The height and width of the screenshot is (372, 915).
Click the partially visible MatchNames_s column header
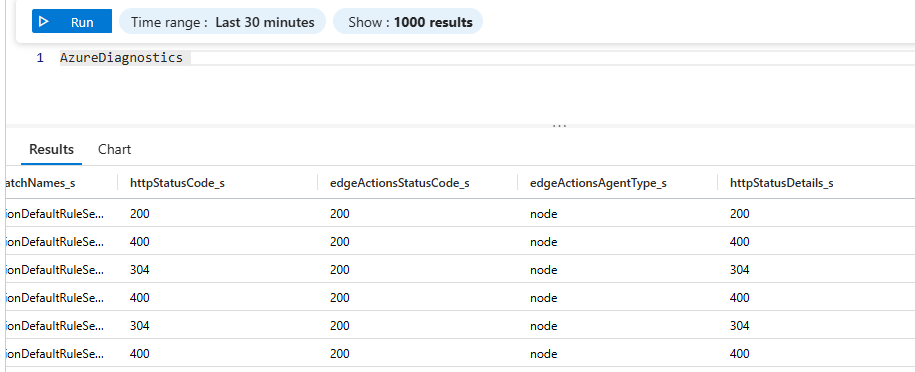coord(39,183)
